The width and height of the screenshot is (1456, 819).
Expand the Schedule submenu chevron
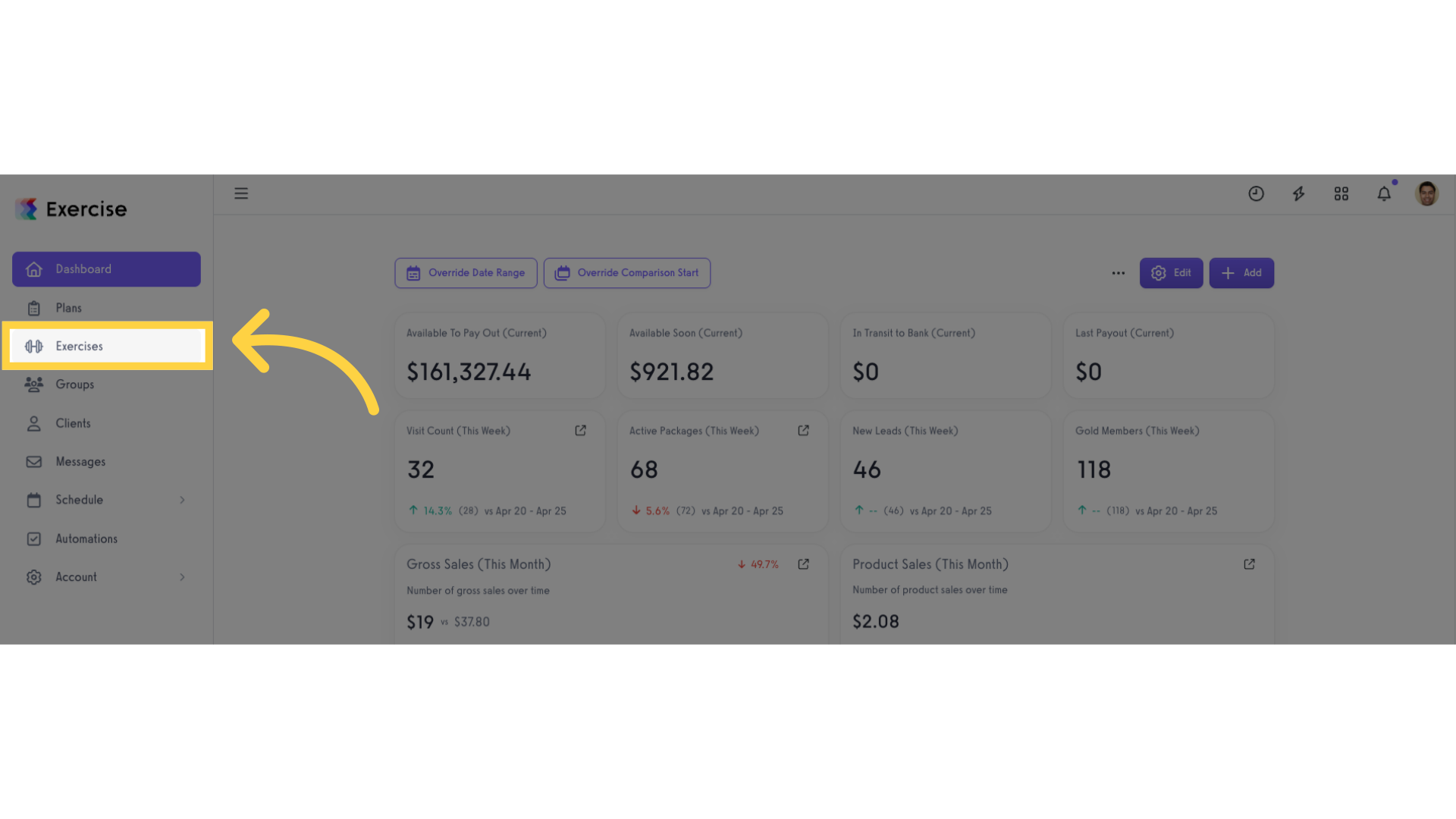coord(182,500)
